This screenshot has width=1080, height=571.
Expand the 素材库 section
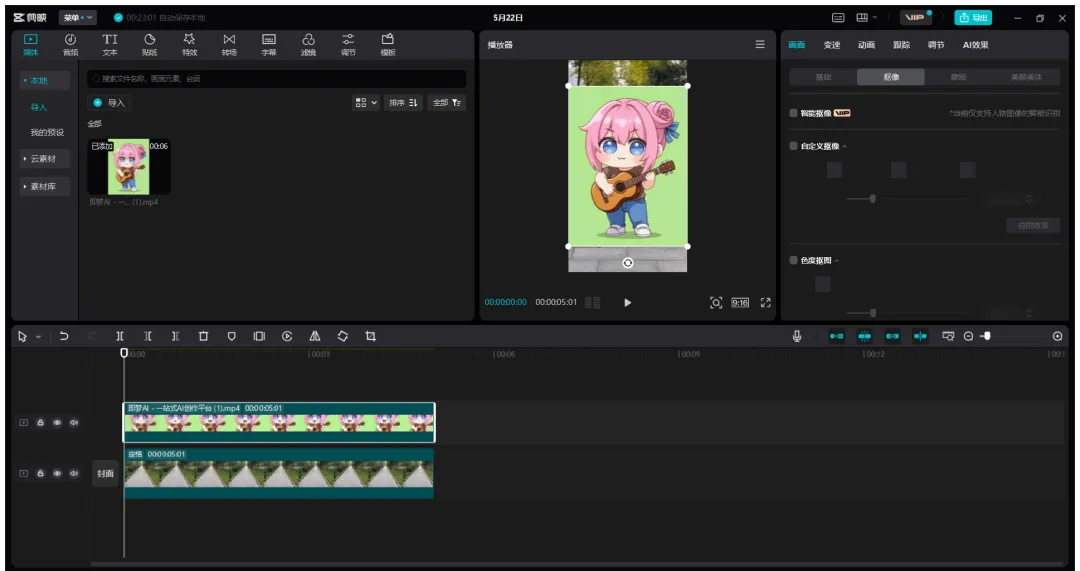click(45, 186)
